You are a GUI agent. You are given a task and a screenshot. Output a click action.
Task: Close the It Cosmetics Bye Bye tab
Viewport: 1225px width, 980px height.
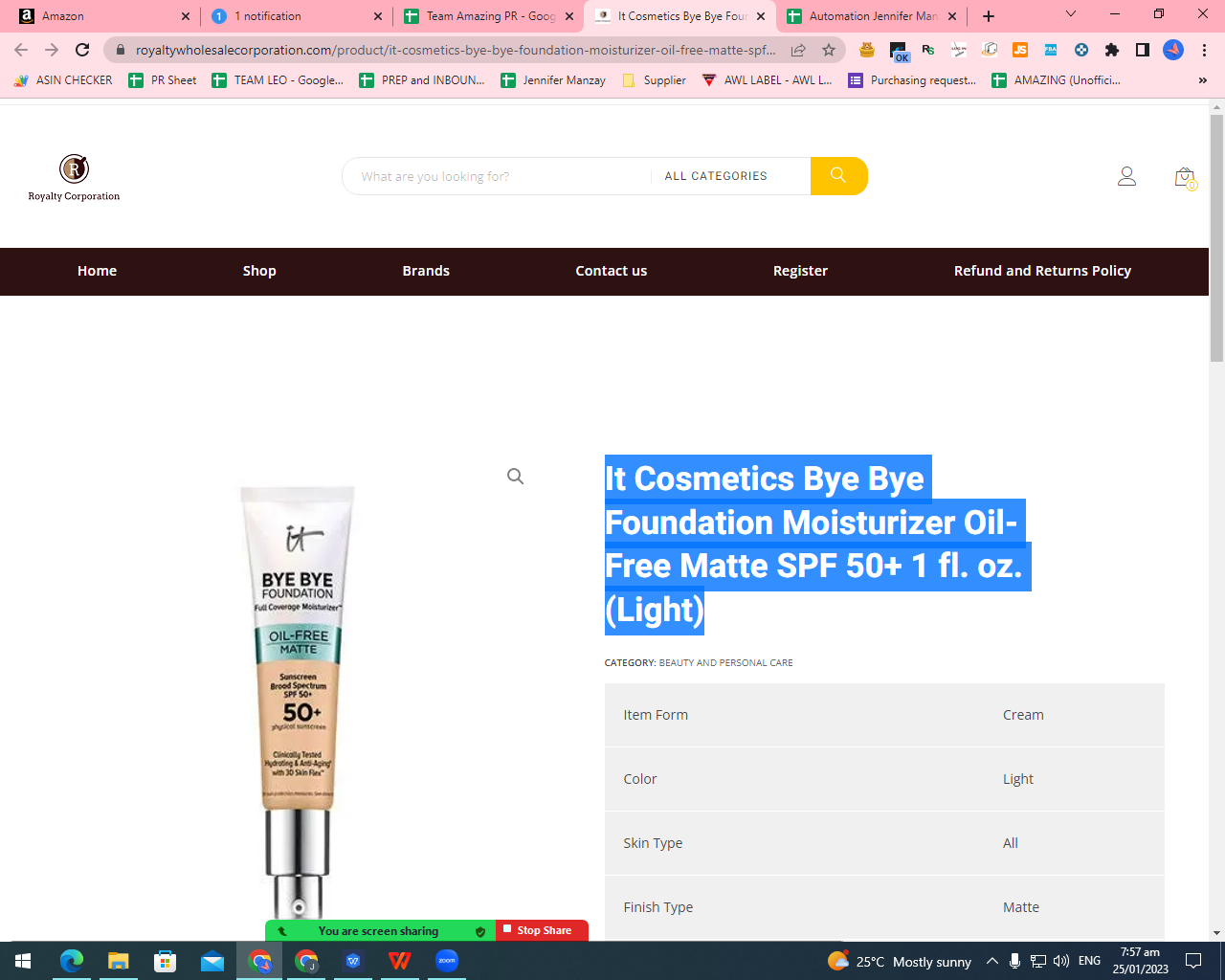[x=761, y=16]
